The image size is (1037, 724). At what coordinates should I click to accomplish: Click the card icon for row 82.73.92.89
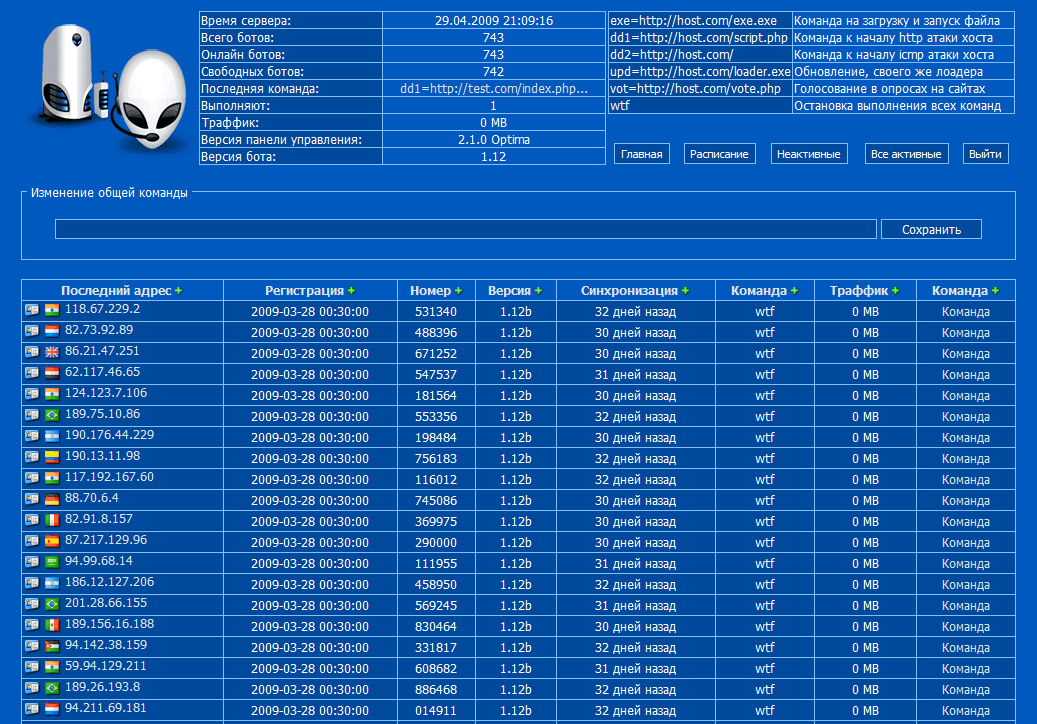pos(32,331)
